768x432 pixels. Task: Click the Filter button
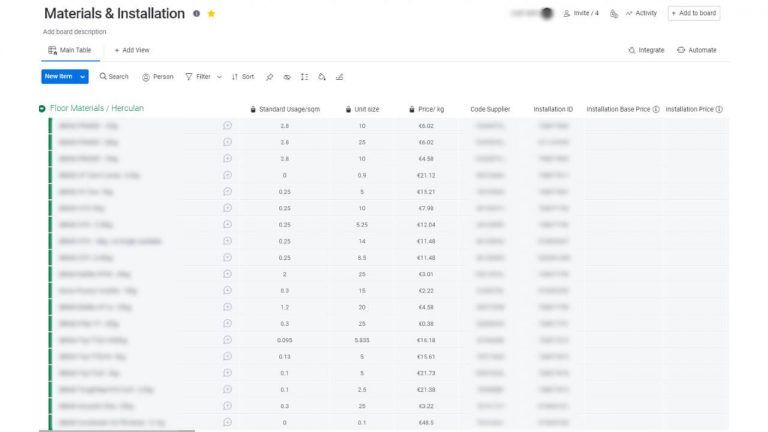click(198, 76)
